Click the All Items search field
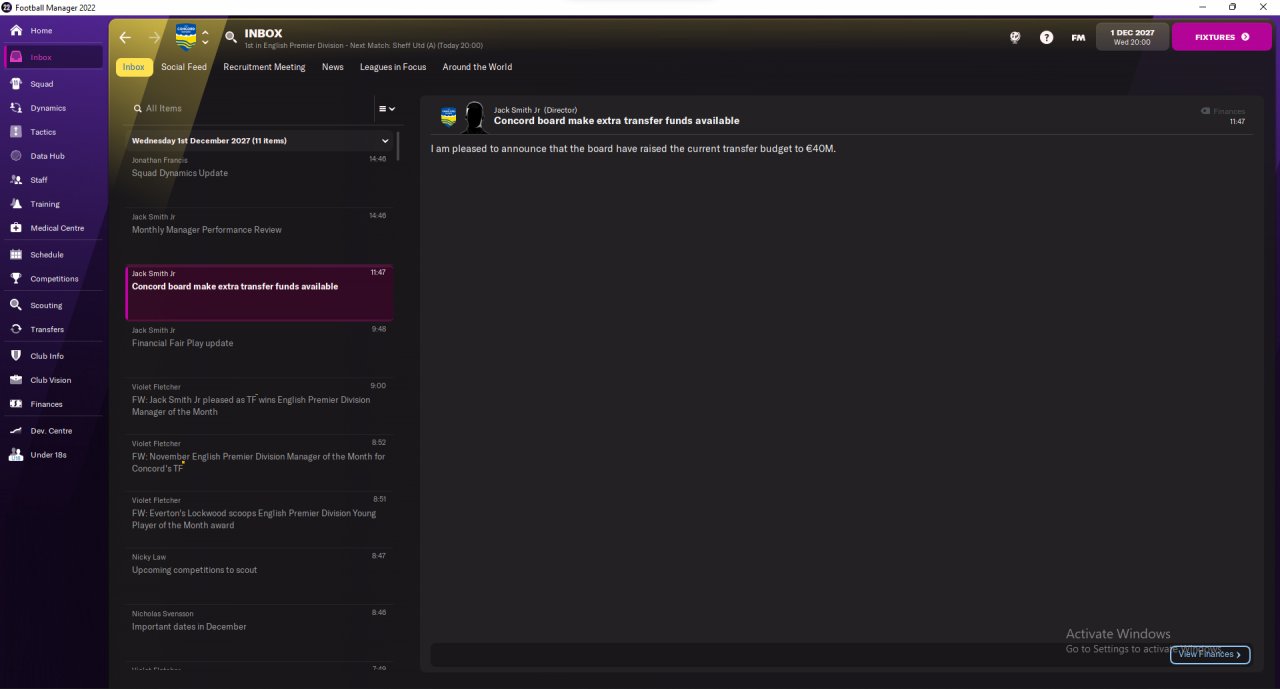The image size is (1280, 689). coord(246,108)
